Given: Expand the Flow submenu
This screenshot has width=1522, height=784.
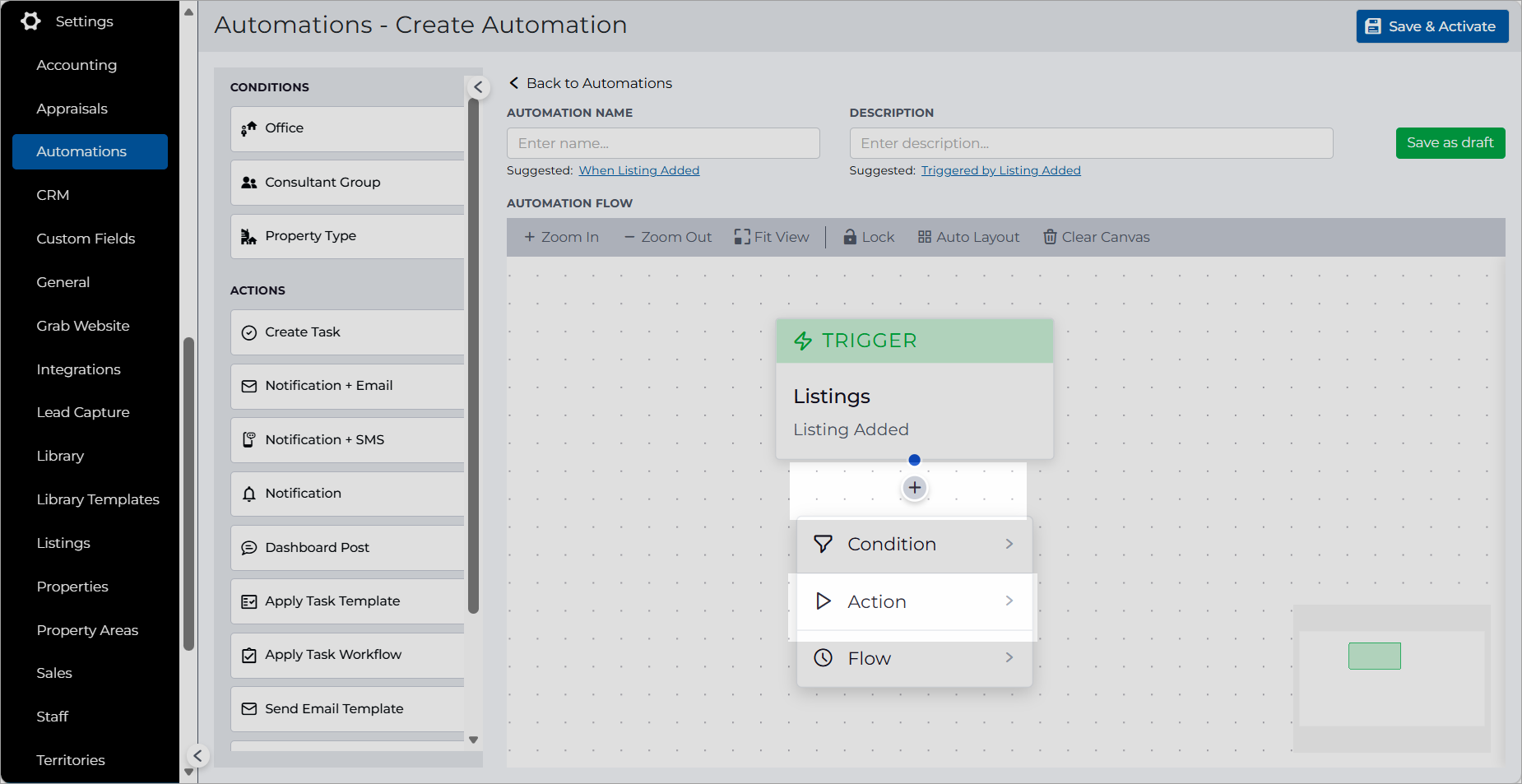Looking at the screenshot, I should (1009, 657).
